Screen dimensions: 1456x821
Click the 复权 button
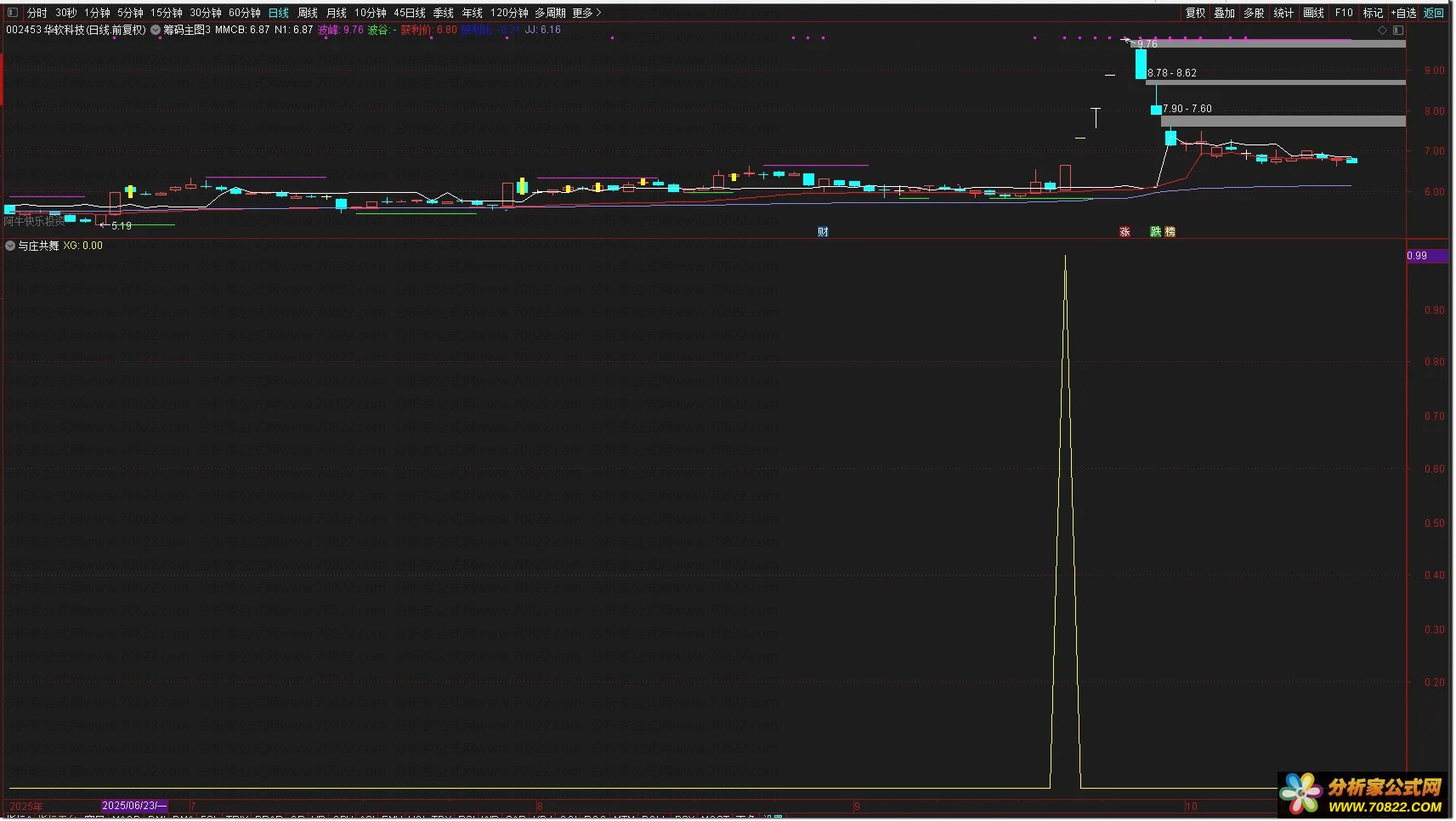1196,13
